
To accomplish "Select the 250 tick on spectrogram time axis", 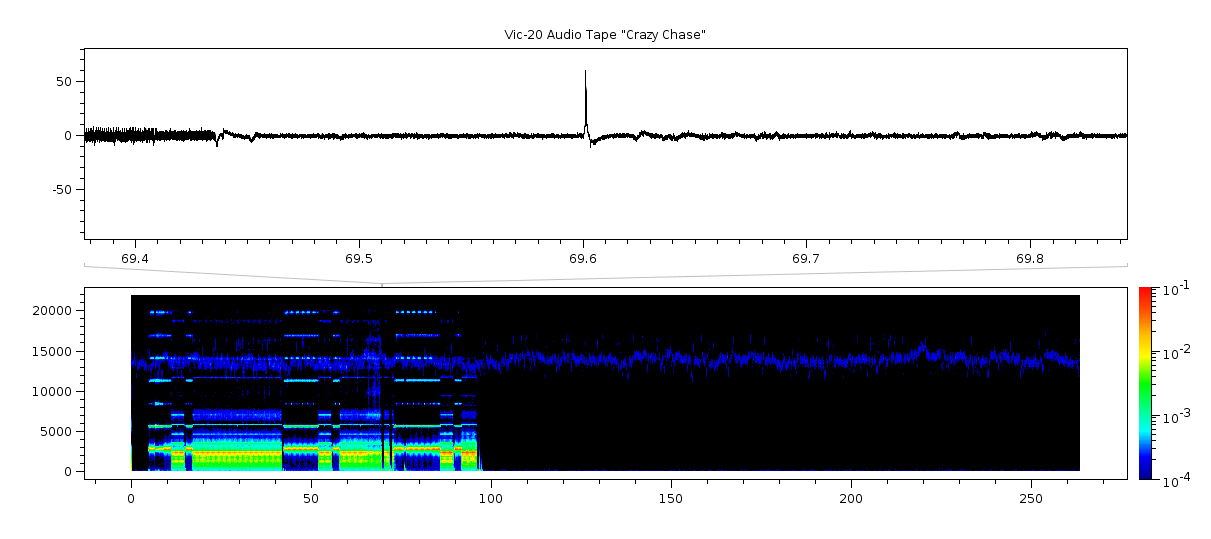I will click(x=1031, y=498).
